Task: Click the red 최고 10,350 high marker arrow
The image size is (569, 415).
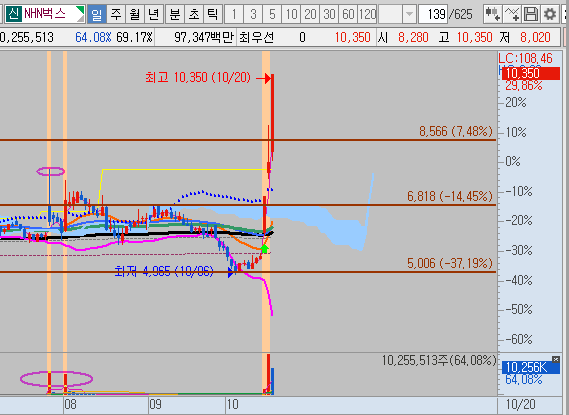Action: tap(264, 78)
